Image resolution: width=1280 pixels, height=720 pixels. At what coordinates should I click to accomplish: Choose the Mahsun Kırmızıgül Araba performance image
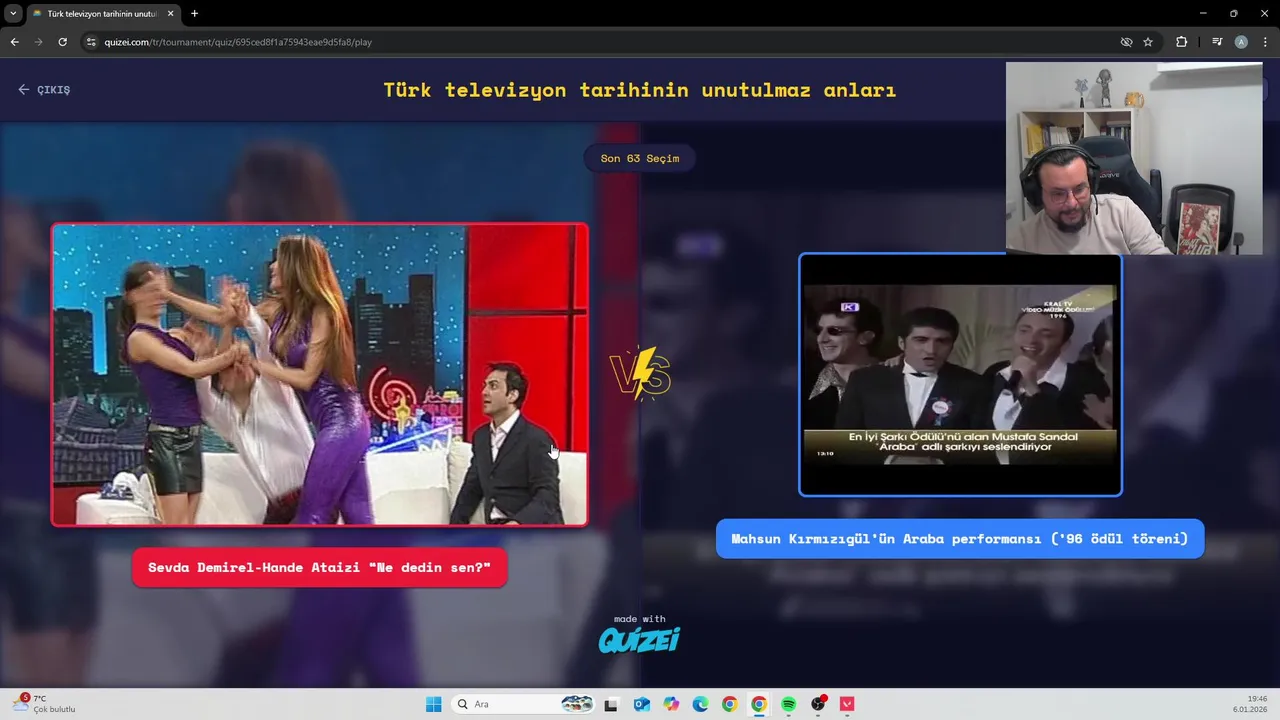click(x=960, y=375)
